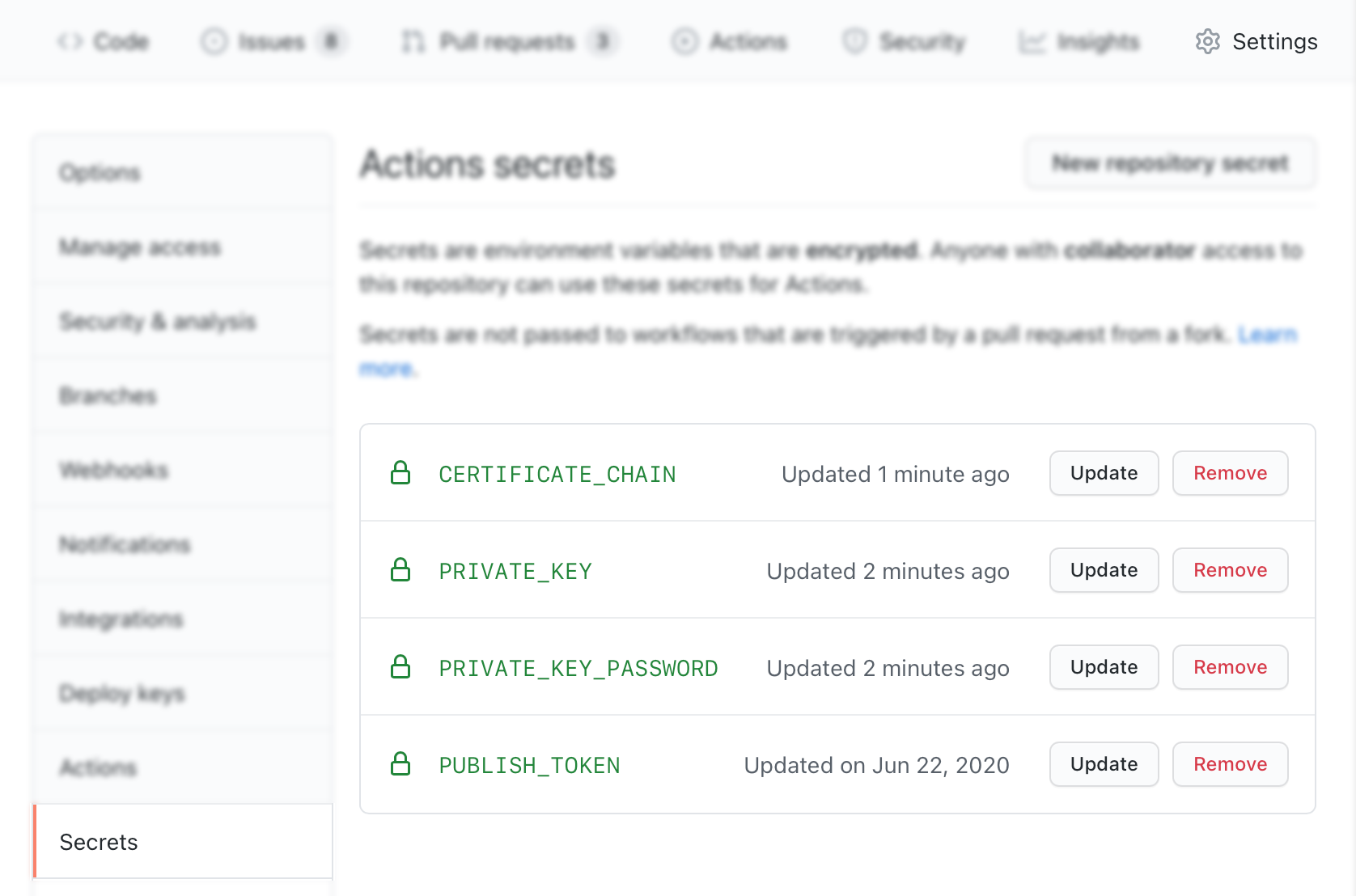Create a new repository secret
The width and height of the screenshot is (1356, 896).
point(1170,163)
